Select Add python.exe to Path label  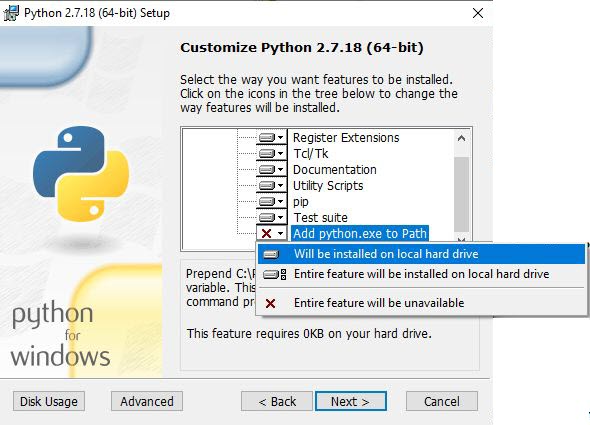(360, 234)
